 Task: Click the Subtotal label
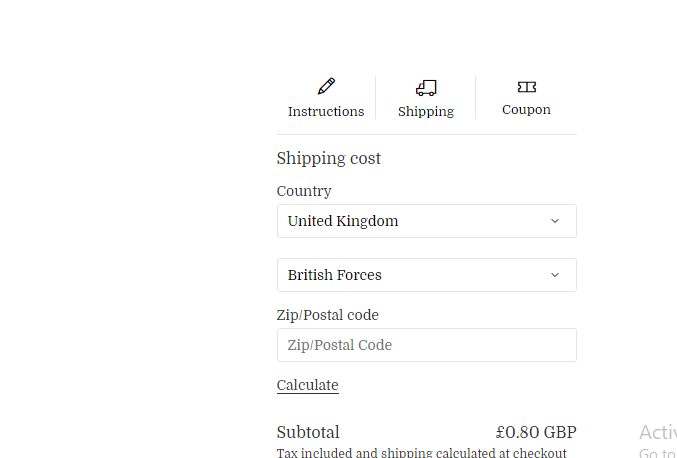308,432
